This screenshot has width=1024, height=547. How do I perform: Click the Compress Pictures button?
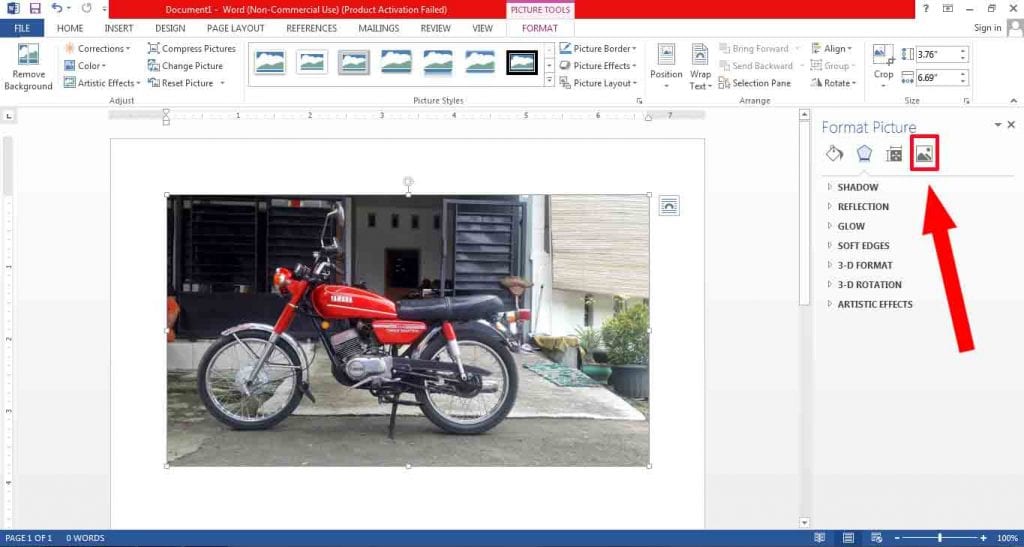pyautogui.click(x=192, y=48)
